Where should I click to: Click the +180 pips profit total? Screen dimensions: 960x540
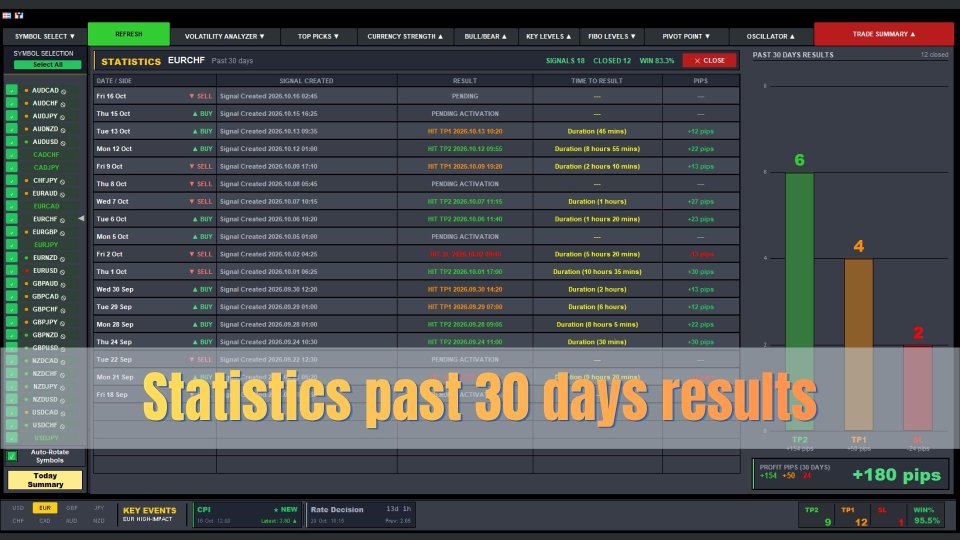896,474
